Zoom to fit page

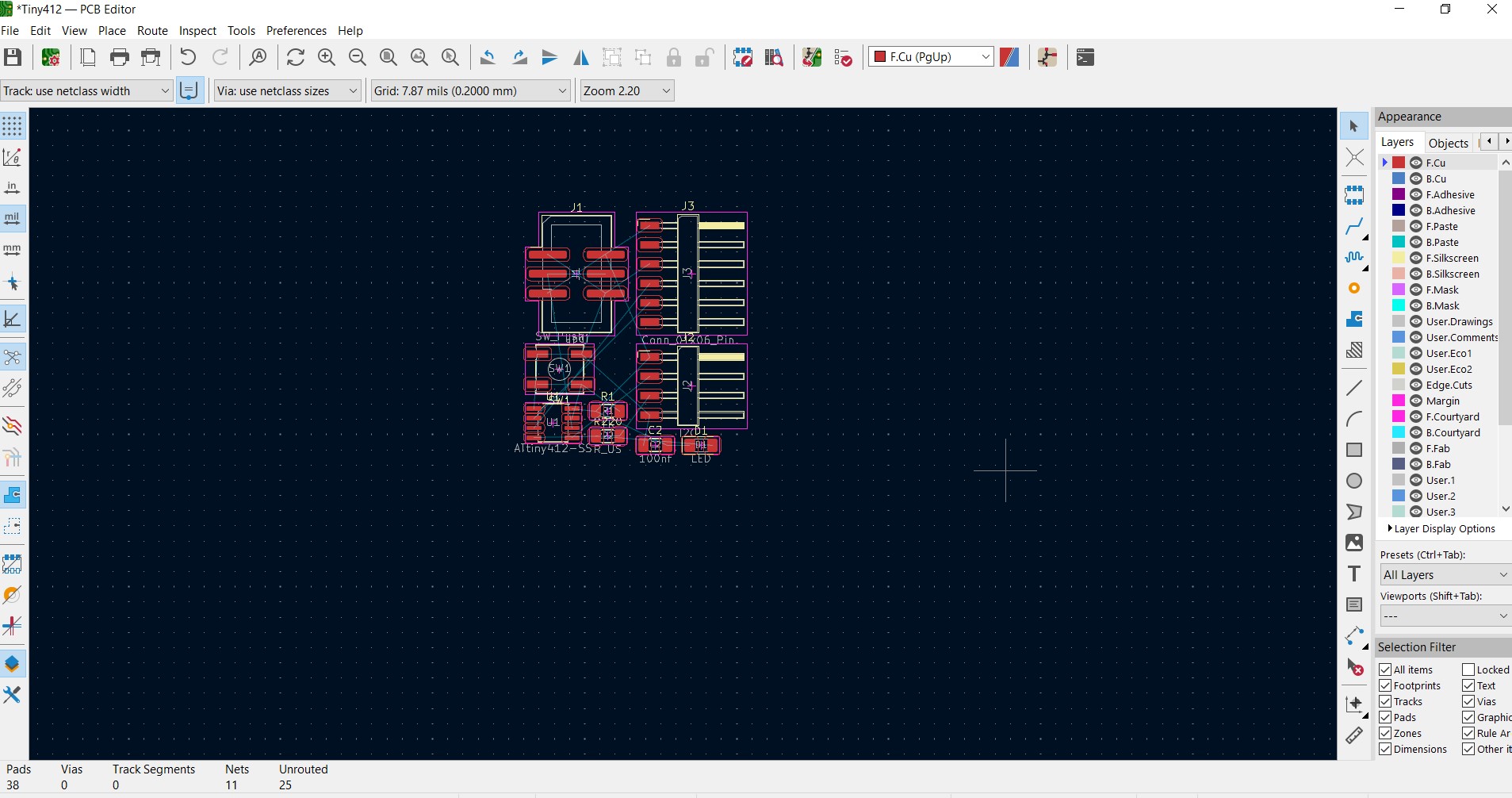389,57
